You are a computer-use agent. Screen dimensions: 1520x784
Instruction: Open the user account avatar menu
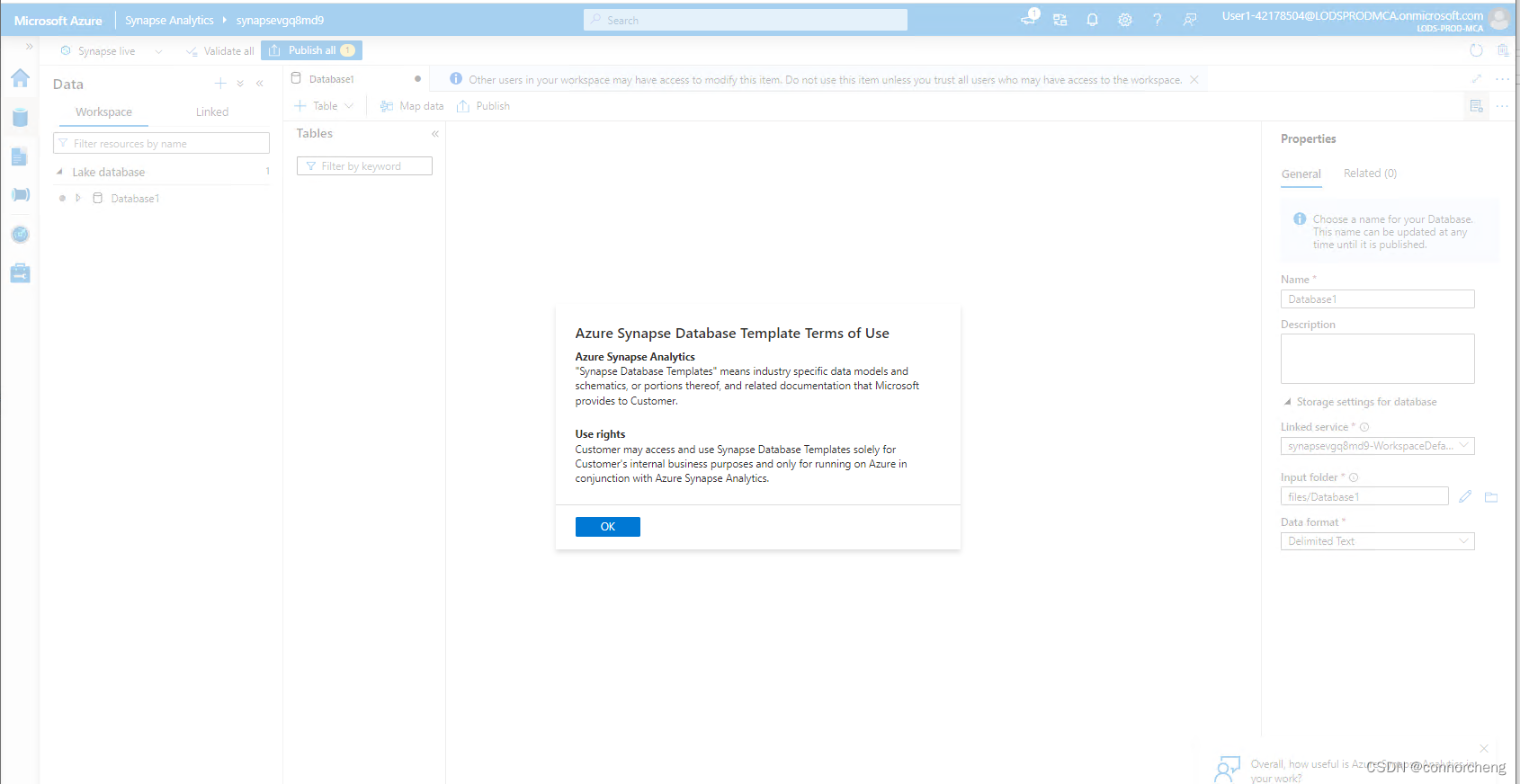coord(1499,19)
